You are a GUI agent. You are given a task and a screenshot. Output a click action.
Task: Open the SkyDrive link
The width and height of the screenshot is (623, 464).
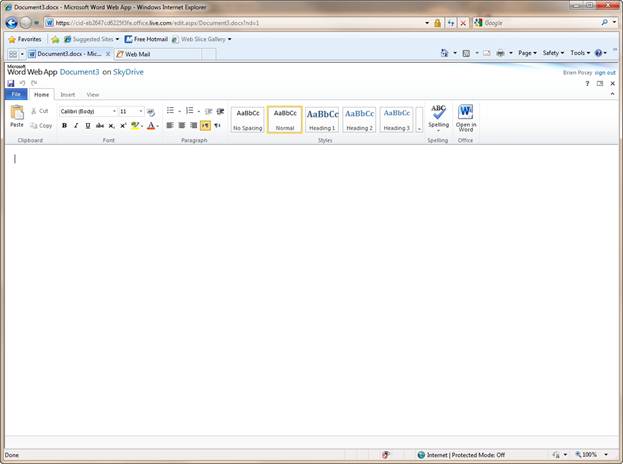point(128,72)
